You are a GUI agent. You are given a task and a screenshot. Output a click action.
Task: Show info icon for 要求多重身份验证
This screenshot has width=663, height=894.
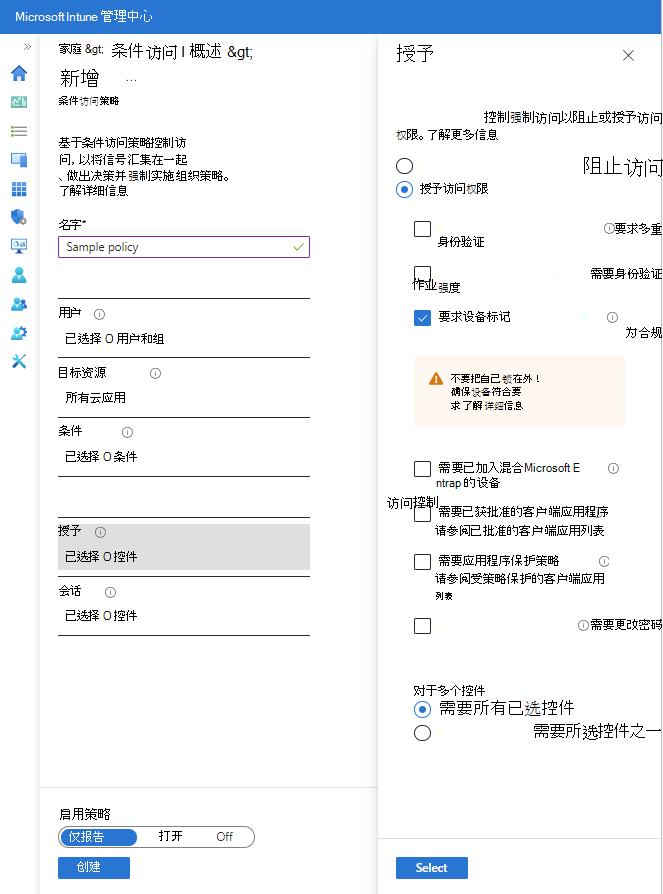(609, 229)
